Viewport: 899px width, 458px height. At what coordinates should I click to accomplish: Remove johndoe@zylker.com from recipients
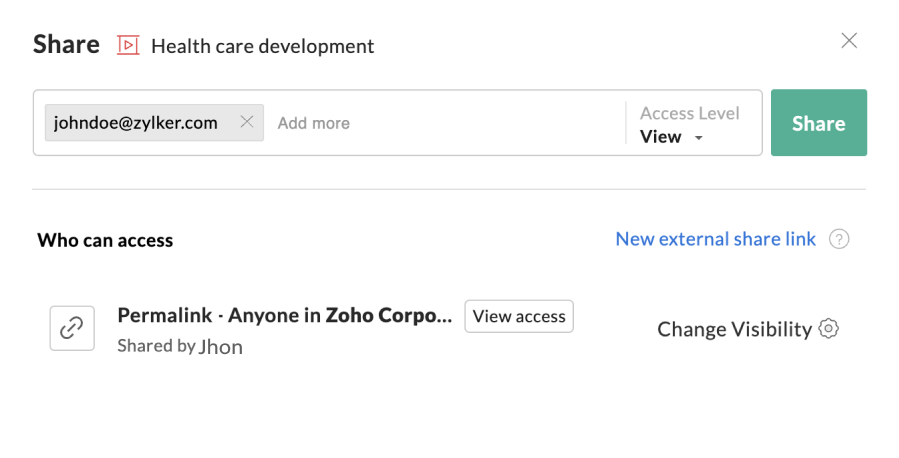point(247,122)
